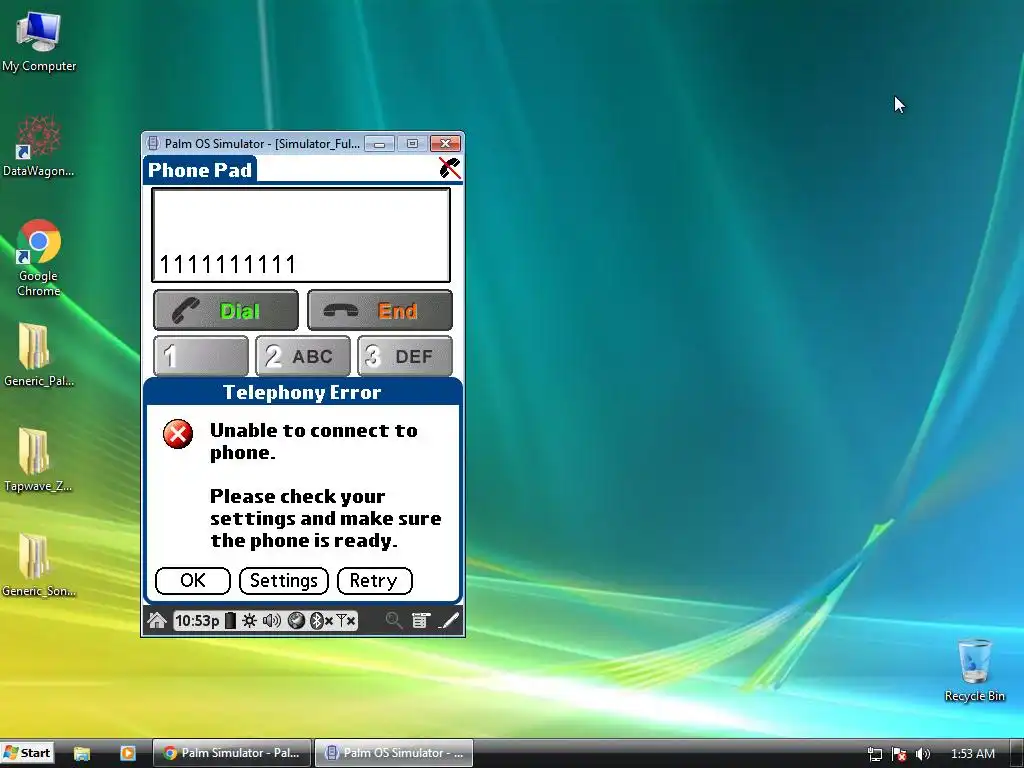The height and width of the screenshot is (768, 1024).
Task: Maximize the Palm OS Simulator window
Action: [412, 144]
